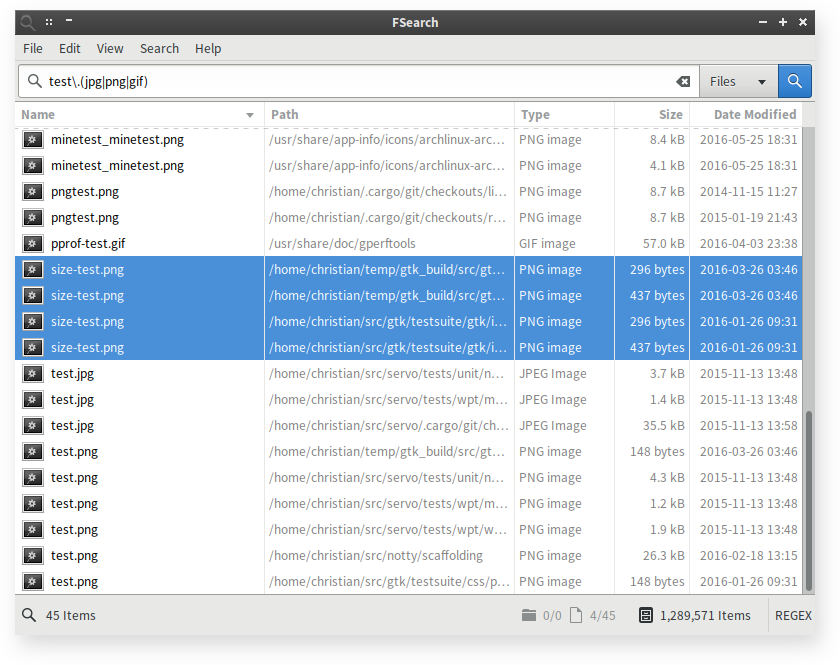Click the date "2015-11-13 13:58"
This screenshot has width=840, height=665.
(748, 425)
